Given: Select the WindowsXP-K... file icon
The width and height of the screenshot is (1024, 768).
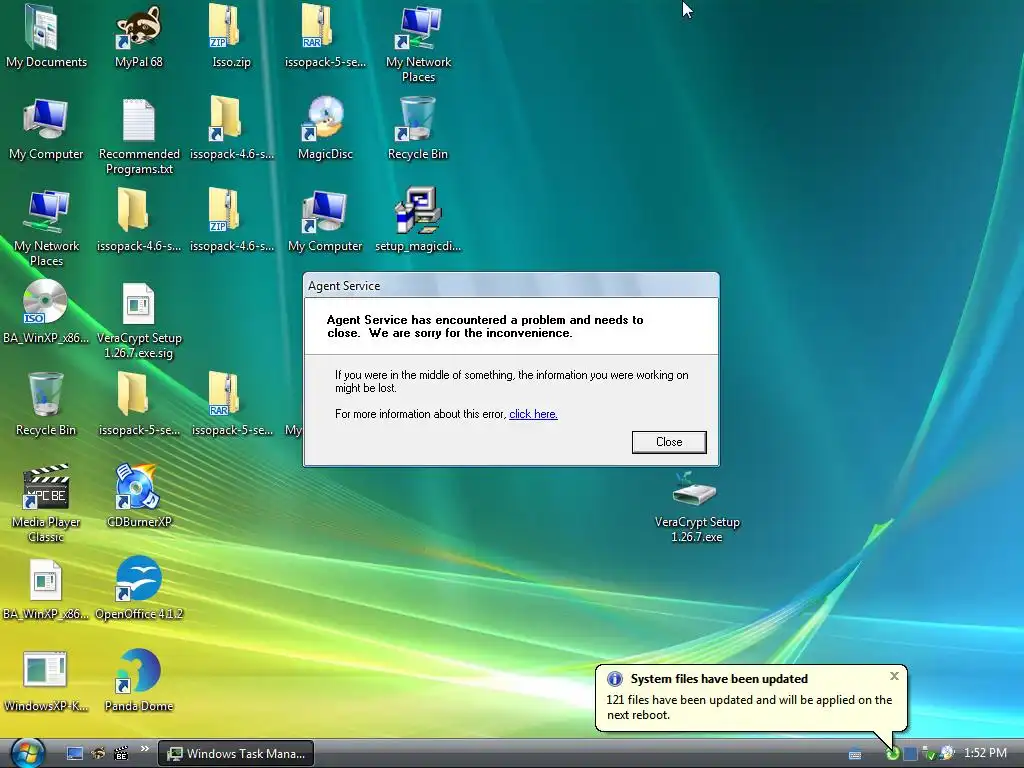Looking at the screenshot, I should tap(46, 680).
